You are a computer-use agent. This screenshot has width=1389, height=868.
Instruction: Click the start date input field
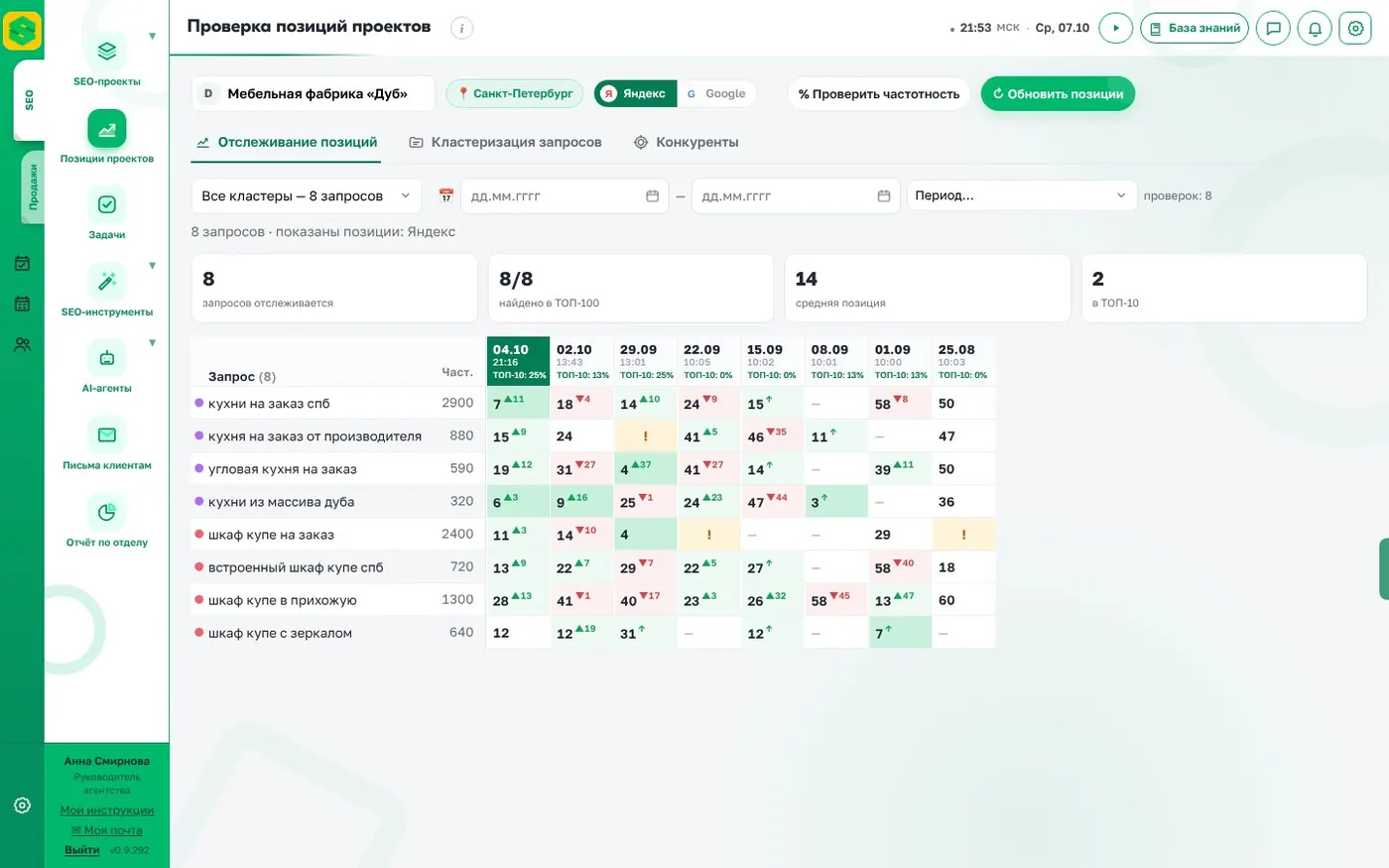point(565,195)
